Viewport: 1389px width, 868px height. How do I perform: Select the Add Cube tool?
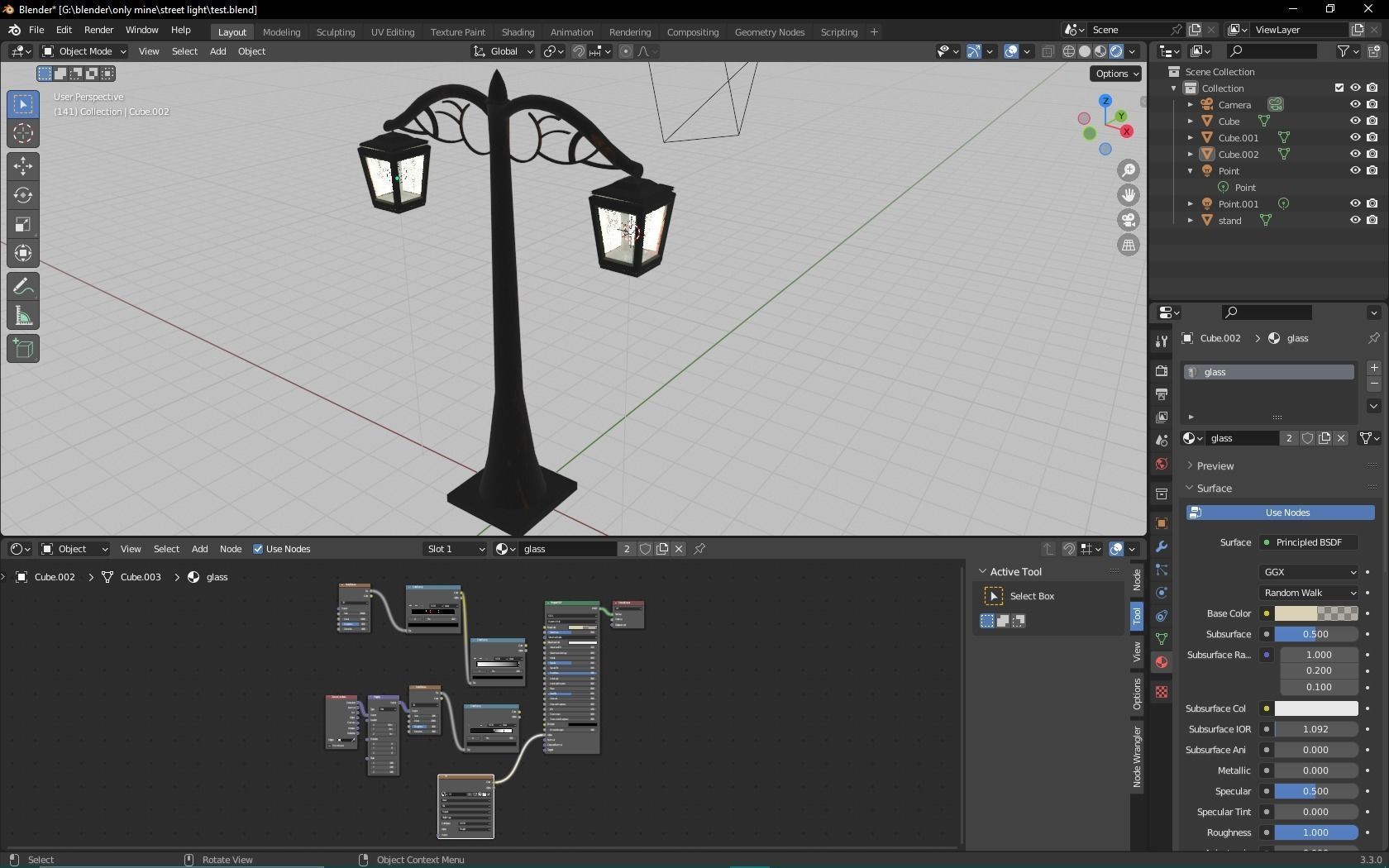pos(23,349)
